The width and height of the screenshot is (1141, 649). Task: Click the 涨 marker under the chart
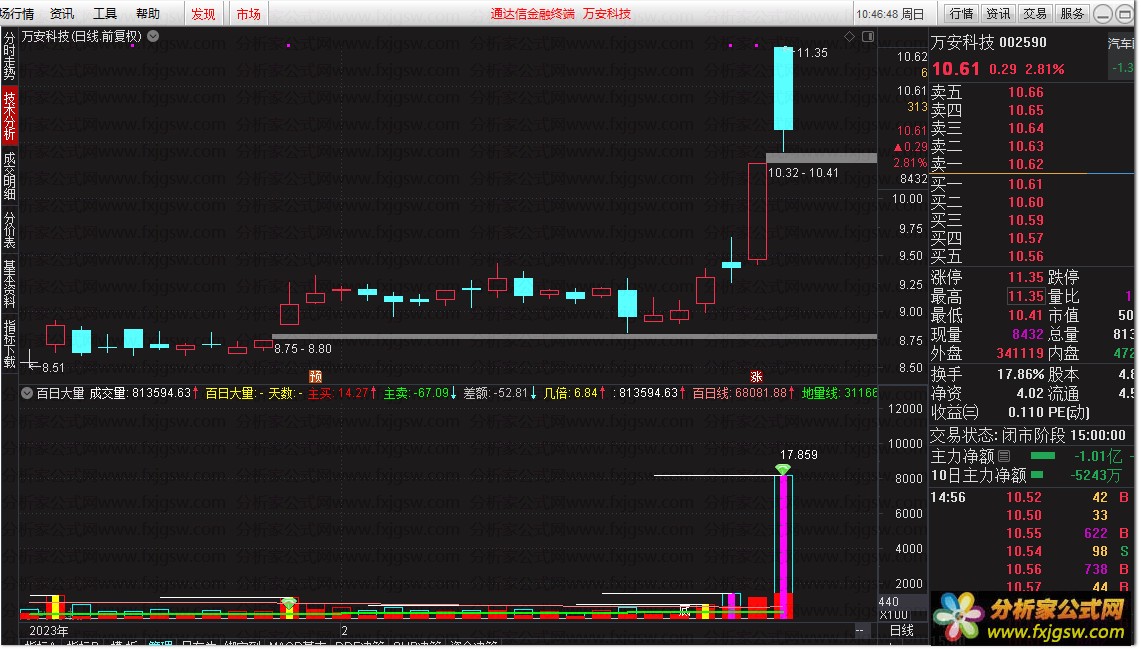[756, 376]
